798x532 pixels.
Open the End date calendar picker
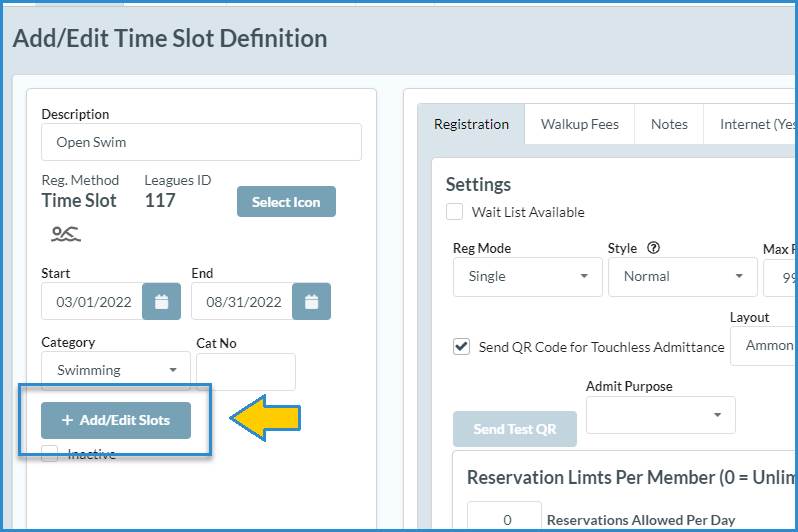tap(311, 301)
